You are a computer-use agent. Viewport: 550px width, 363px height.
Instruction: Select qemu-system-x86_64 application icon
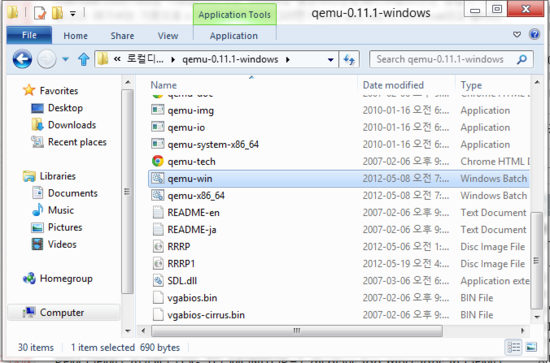click(x=158, y=144)
